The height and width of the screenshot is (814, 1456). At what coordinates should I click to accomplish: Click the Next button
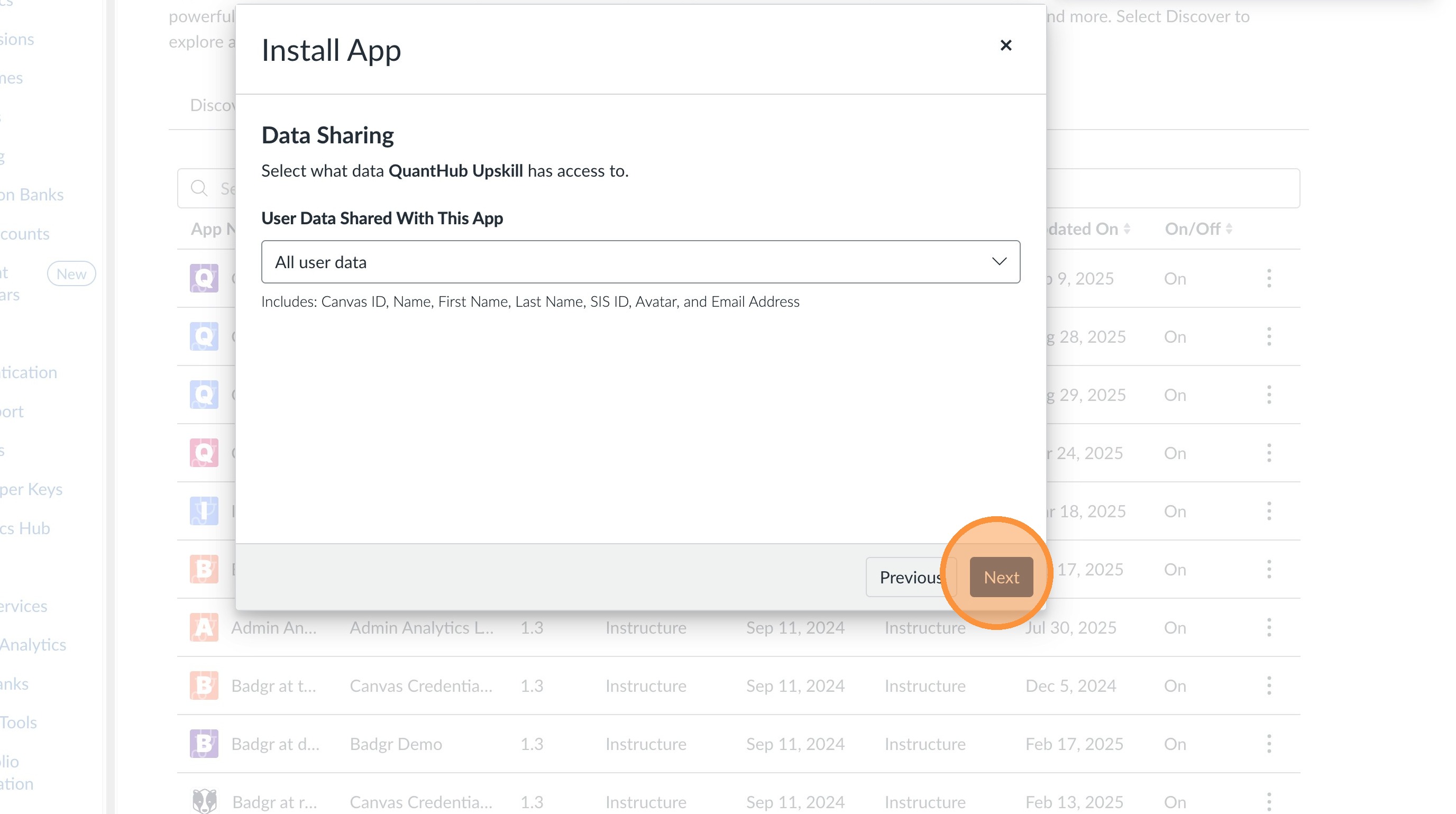coord(1001,577)
